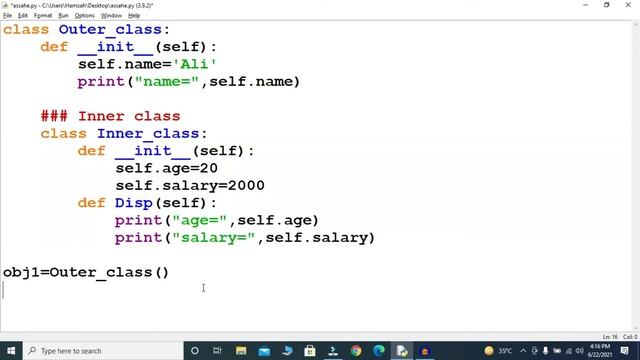
Task: Open File Explorer from taskbar
Action: coord(241,351)
